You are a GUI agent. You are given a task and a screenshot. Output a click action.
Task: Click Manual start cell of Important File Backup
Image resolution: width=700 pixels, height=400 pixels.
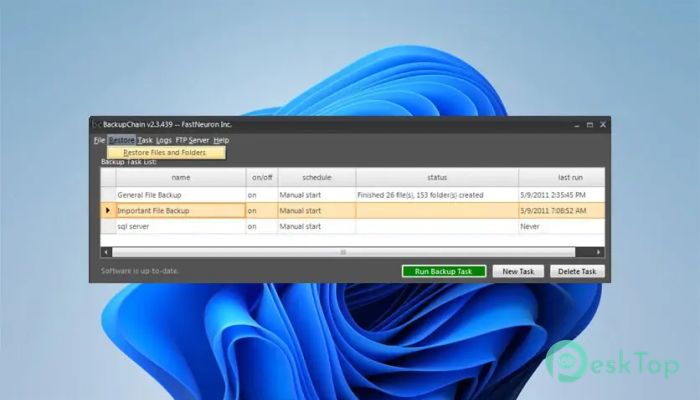click(317, 210)
